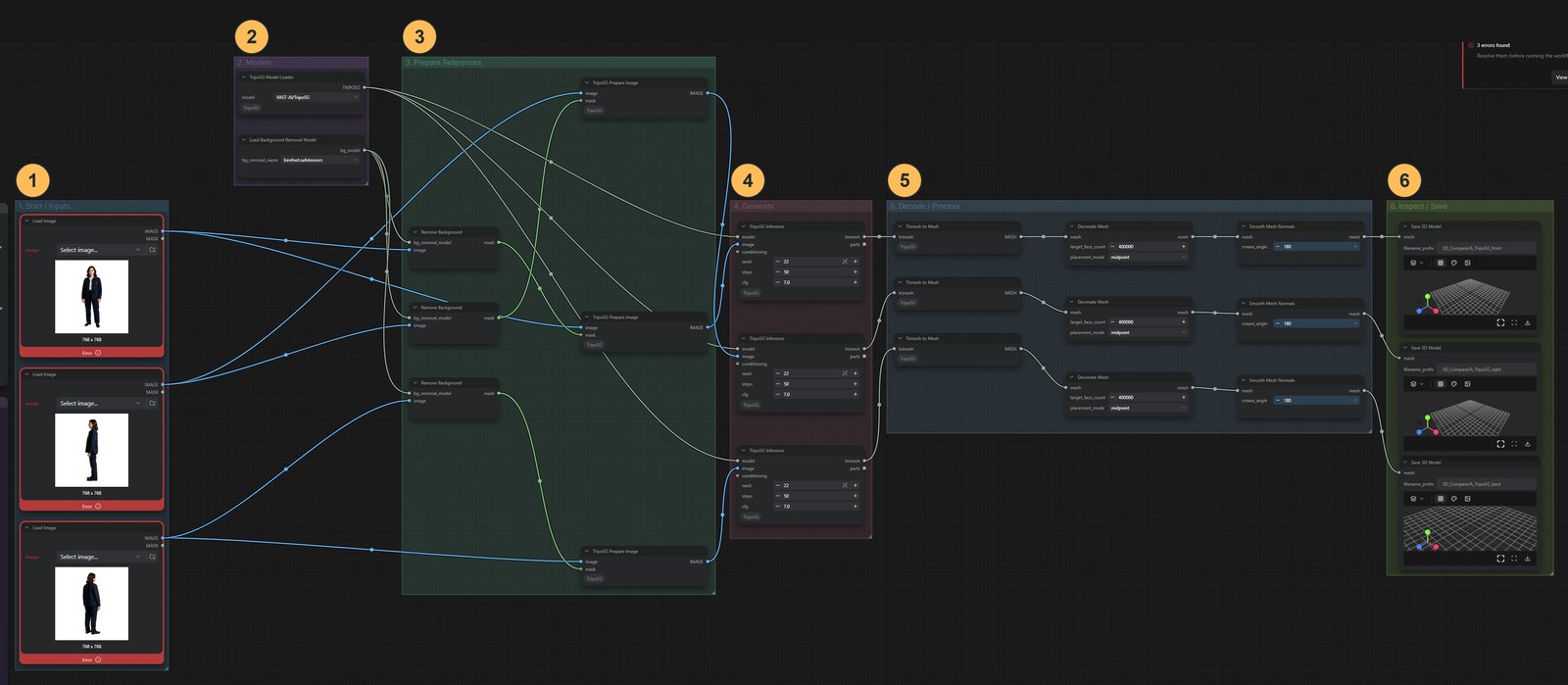This screenshot has height=685, width=1568.
Task: Open background color picker in A_TripoSG_back viewer
Action: (x=1454, y=498)
